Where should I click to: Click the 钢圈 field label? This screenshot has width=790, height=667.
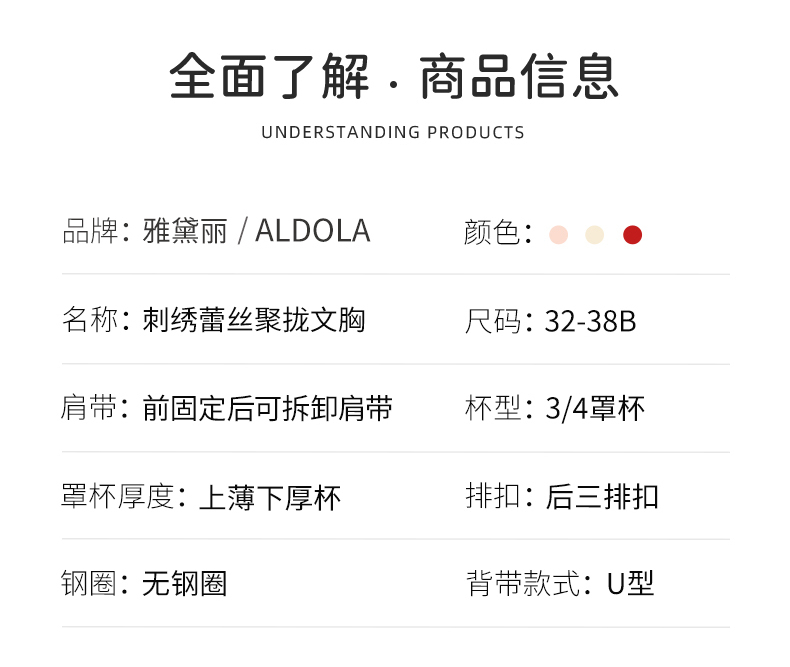[x=90, y=583]
